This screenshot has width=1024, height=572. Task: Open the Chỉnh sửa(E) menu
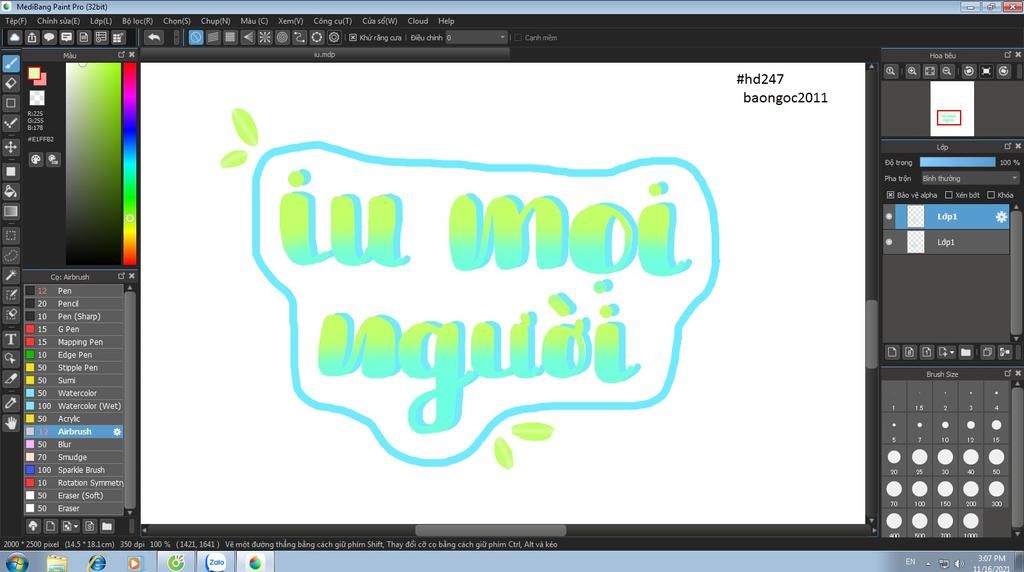point(58,21)
